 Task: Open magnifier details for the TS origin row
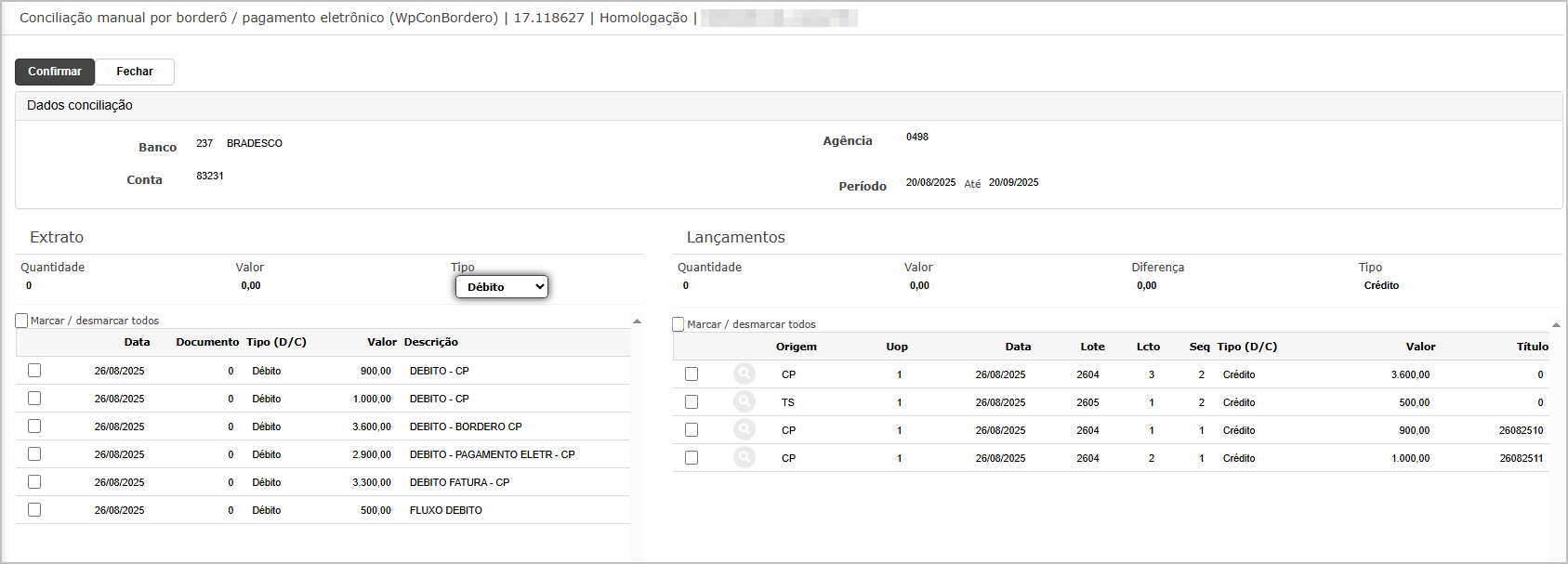[x=744, y=401]
